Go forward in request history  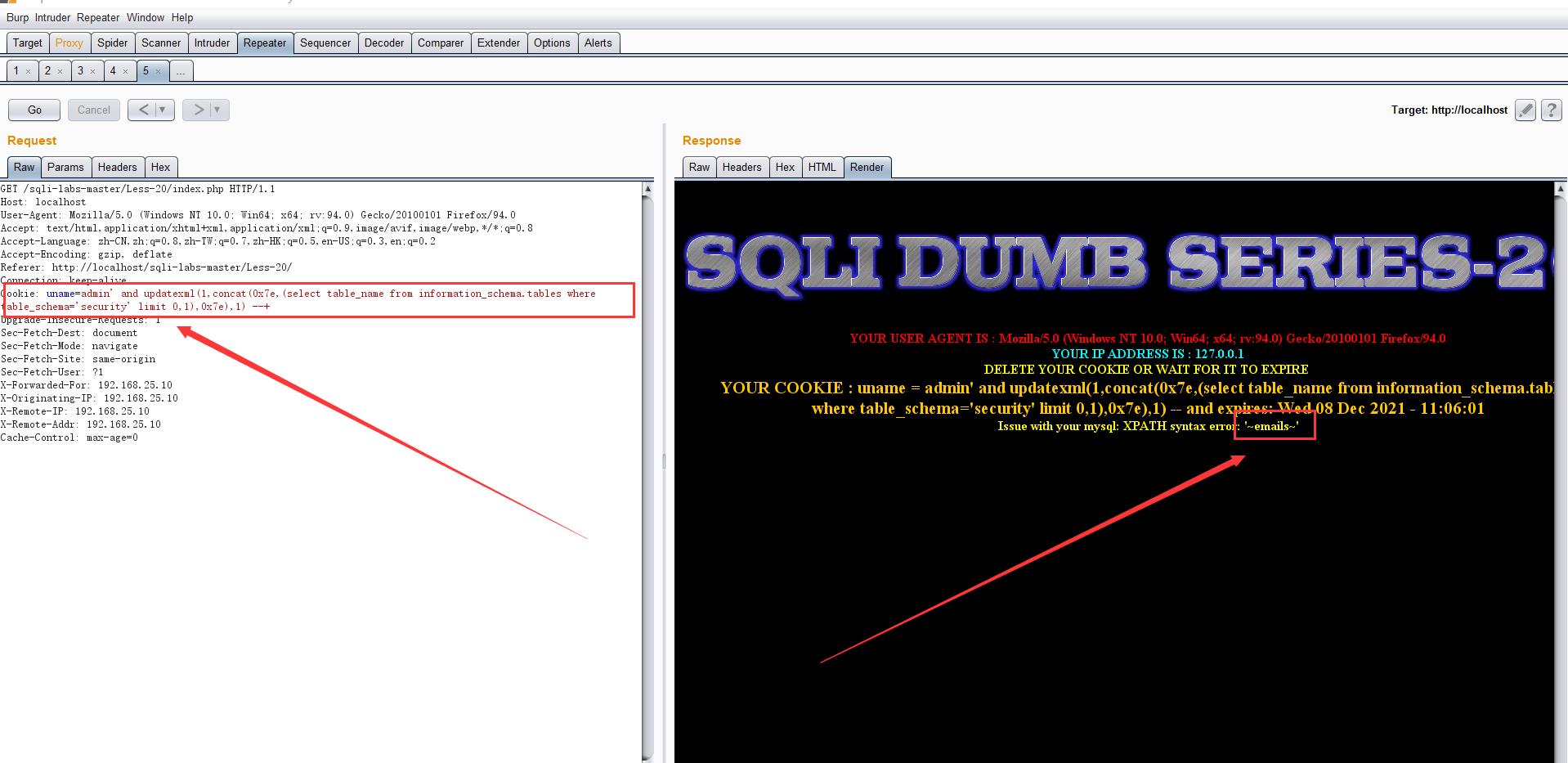tap(198, 110)
